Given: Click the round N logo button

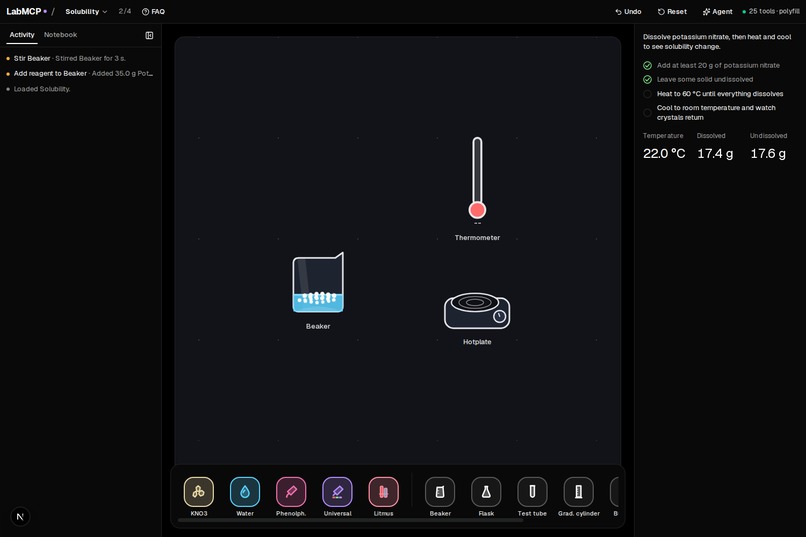Looking at the screenshot, I should pos(20,516).
